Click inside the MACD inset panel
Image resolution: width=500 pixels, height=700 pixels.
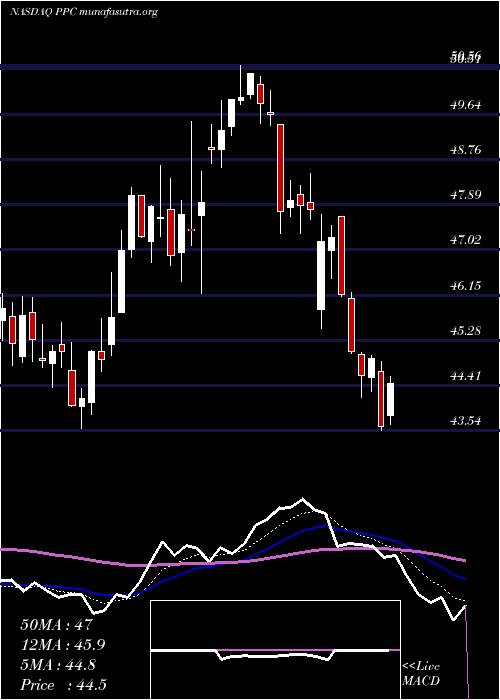[x=275, y=650]
